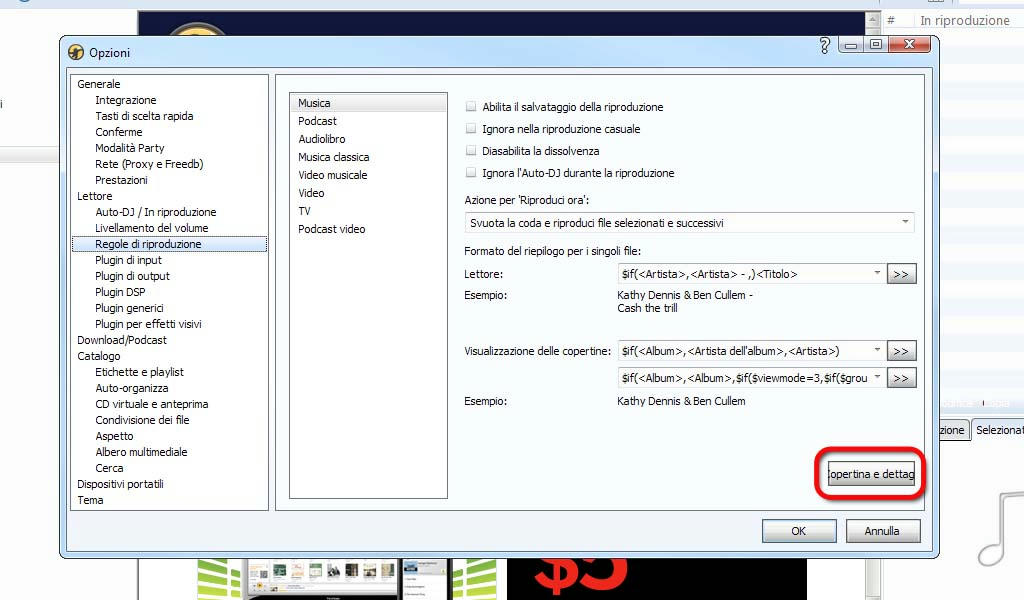Confirm with the OK button
This screenshot has height=600, width=1024.
[799, 531]
